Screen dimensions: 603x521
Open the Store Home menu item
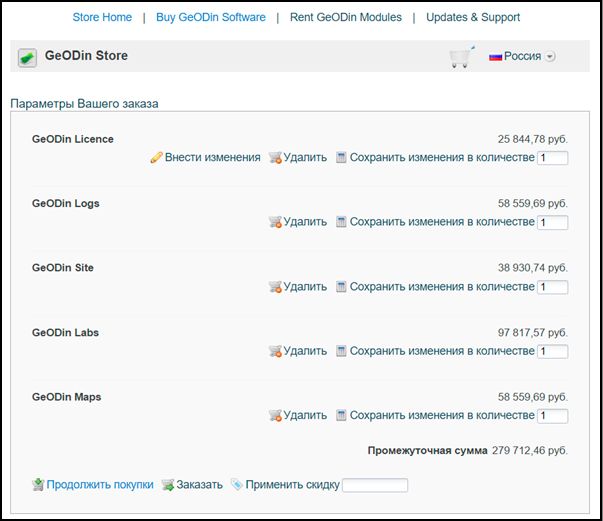pyautogui.click(x=102, y=17)
